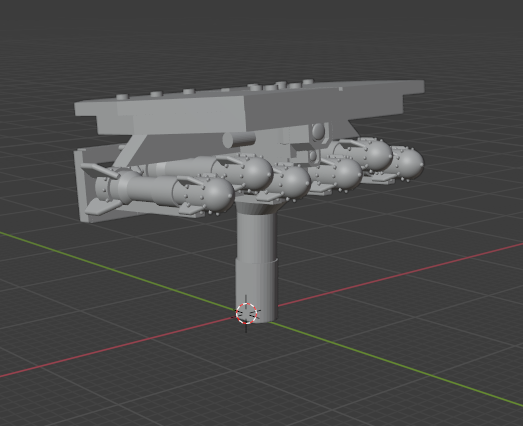
Task: Click the round knob on the mounting bracket
Action: [318, 131]
